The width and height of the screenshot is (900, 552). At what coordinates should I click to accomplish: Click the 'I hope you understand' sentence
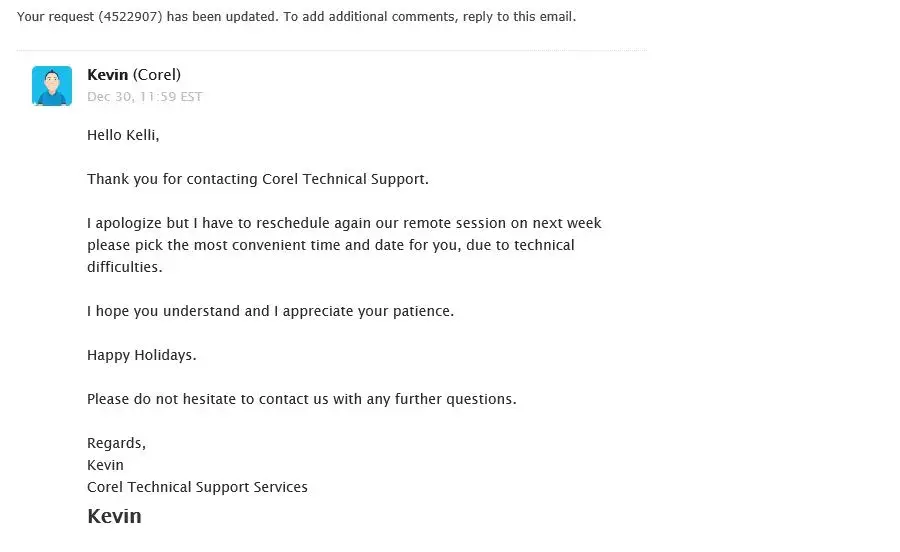270,311
